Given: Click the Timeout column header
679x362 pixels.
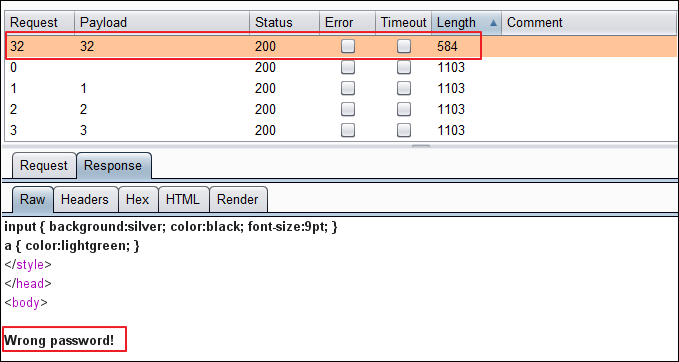Looking at the screenshot, I should tap(404, 23).
